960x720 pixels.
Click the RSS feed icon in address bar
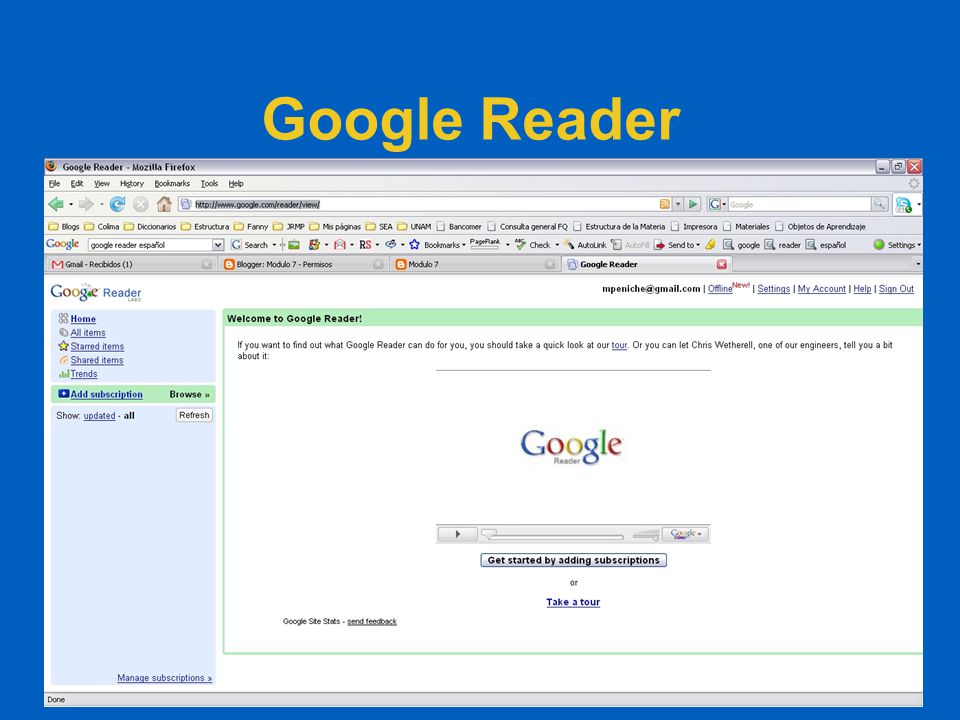point(664,204)
